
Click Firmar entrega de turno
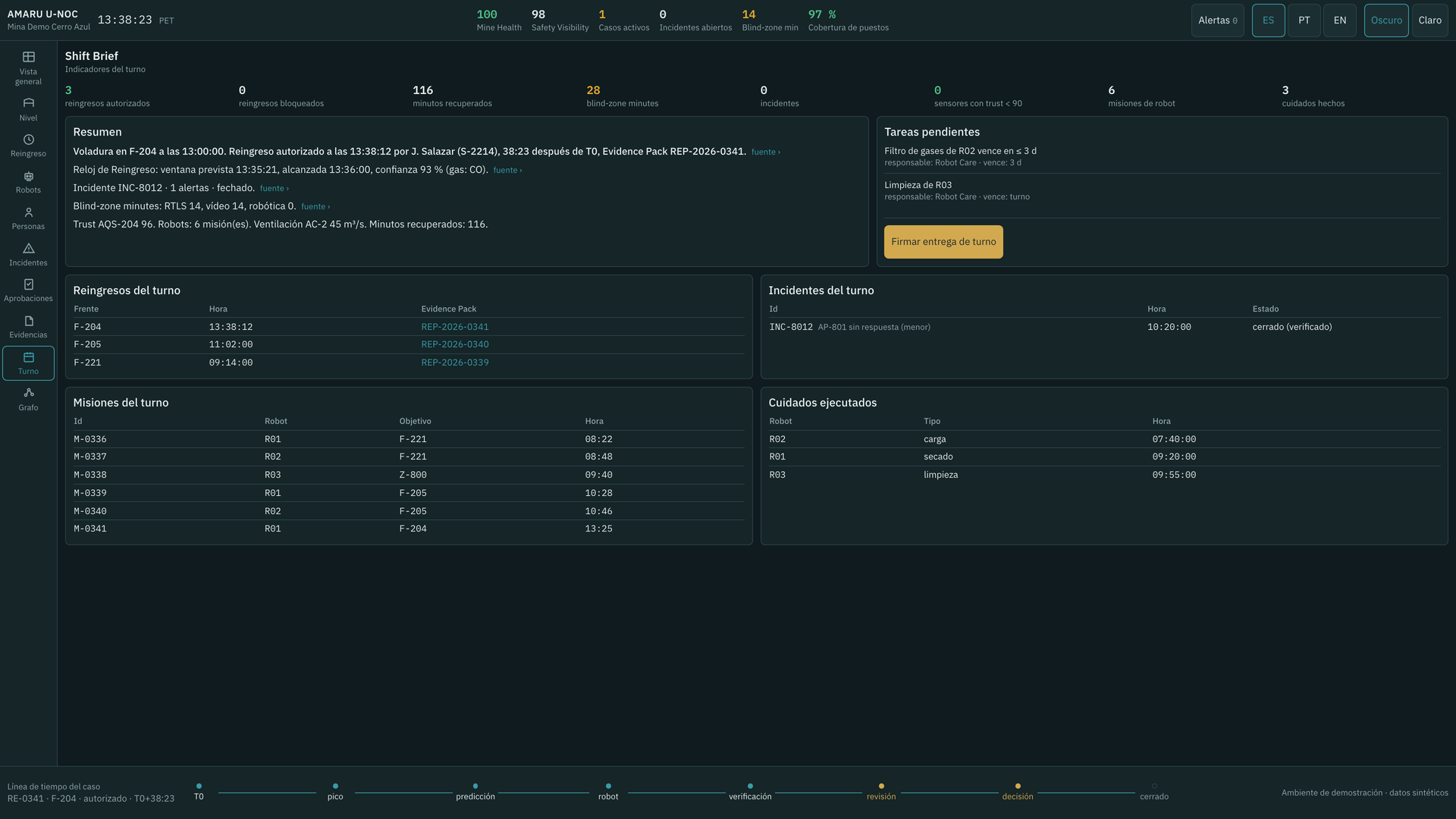pos(943,242)
